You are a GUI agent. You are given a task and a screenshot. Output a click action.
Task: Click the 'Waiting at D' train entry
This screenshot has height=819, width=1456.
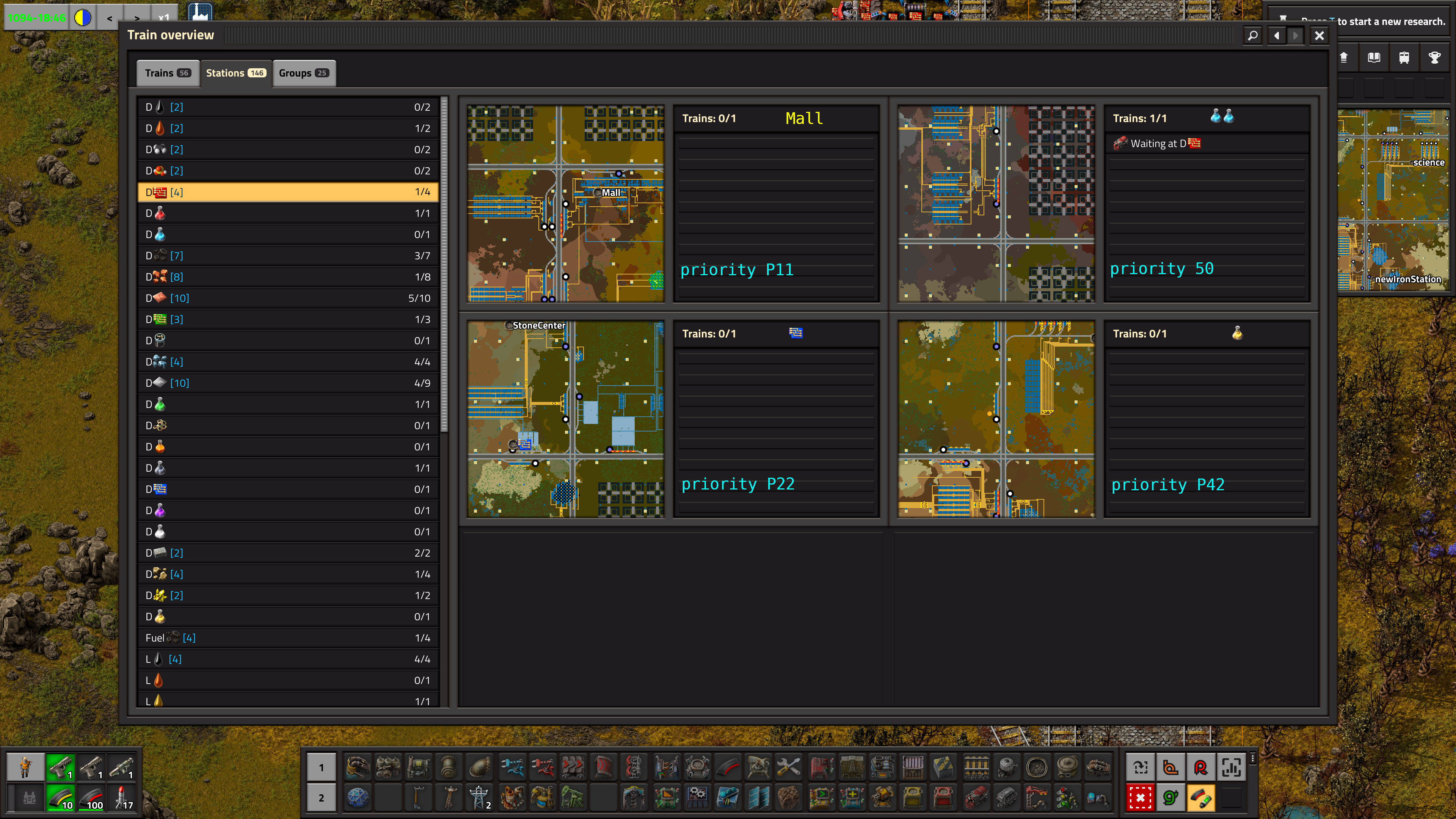[x=1206, y=144]
